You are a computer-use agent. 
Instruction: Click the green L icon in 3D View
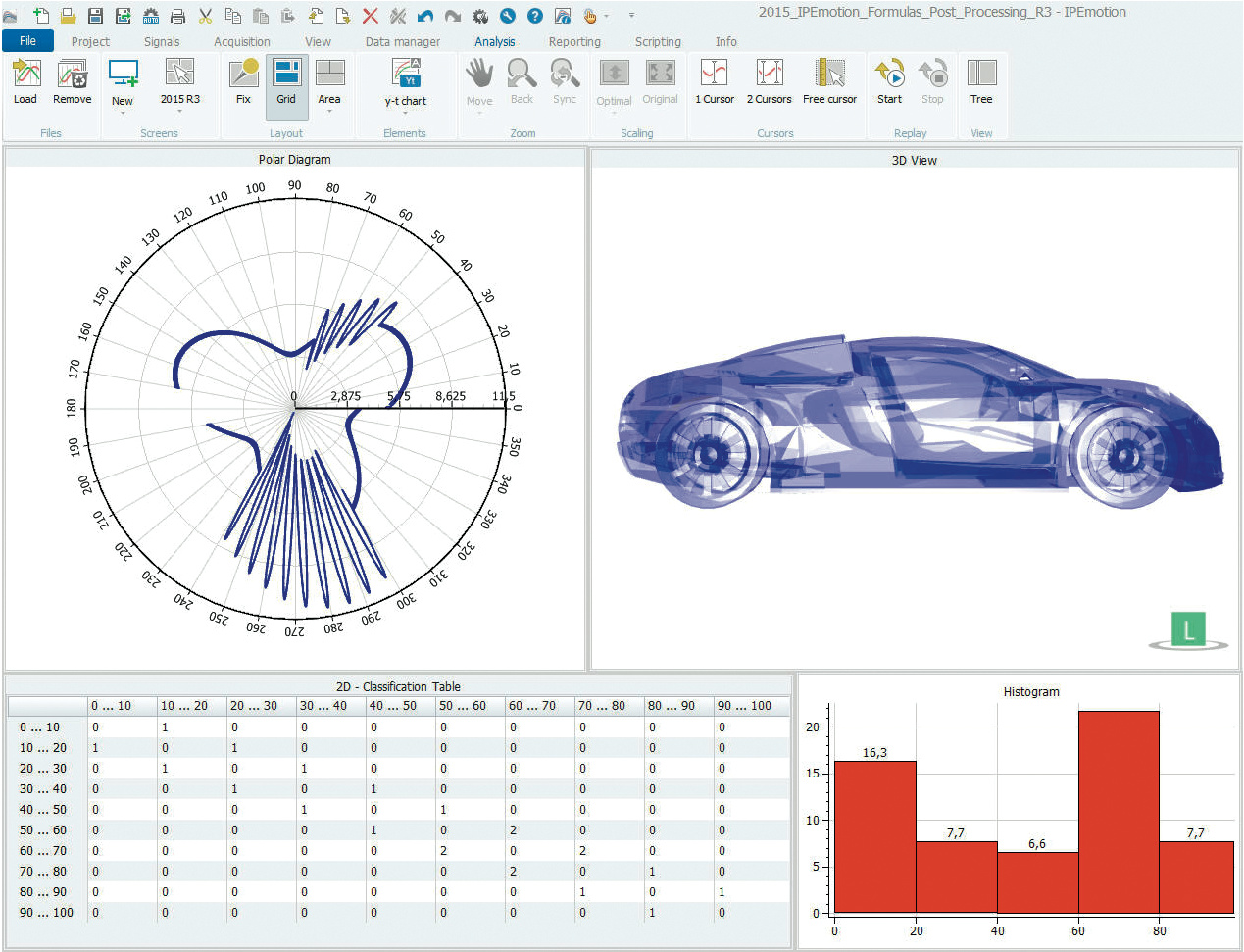coord(1188,630)
